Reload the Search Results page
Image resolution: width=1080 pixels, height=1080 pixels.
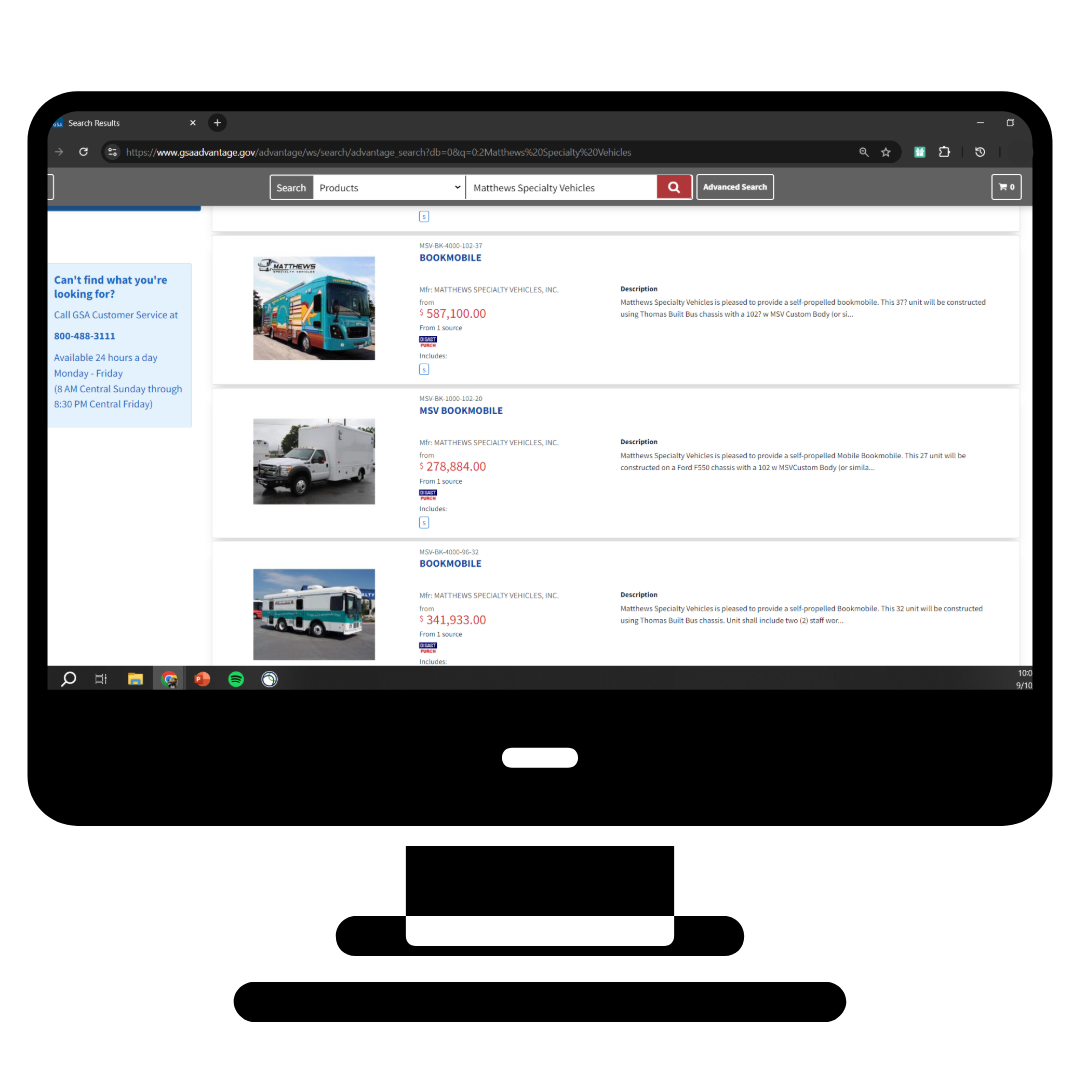tap(83, 152)
